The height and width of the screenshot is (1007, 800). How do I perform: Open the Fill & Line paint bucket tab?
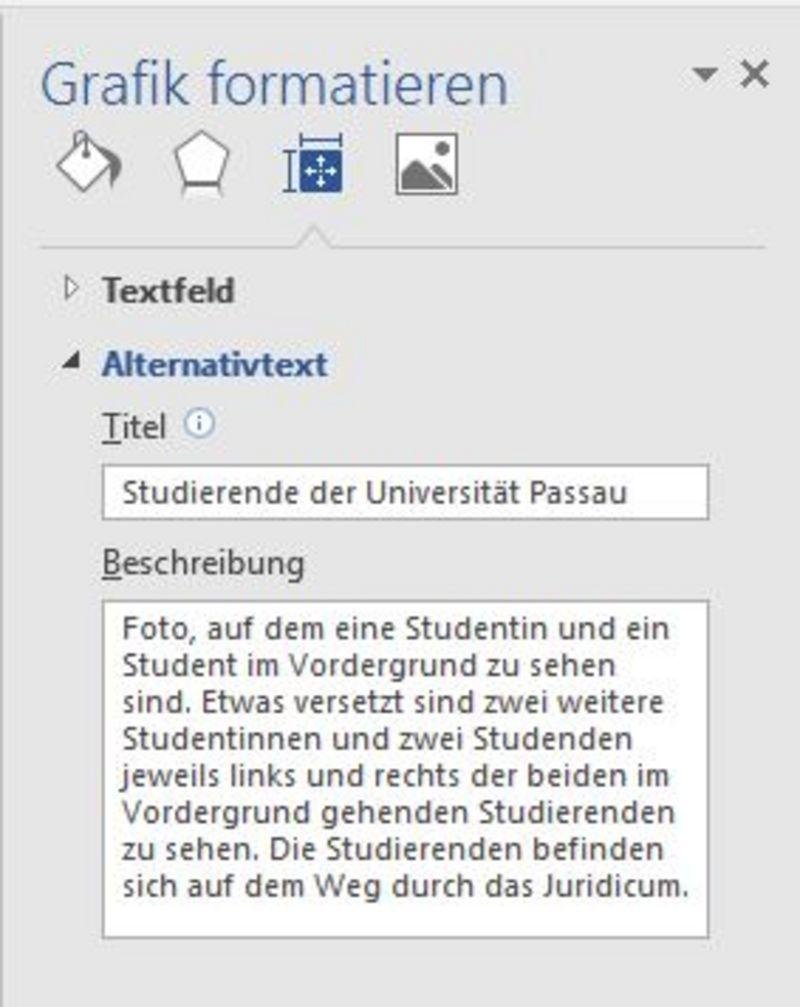[89, 162]
